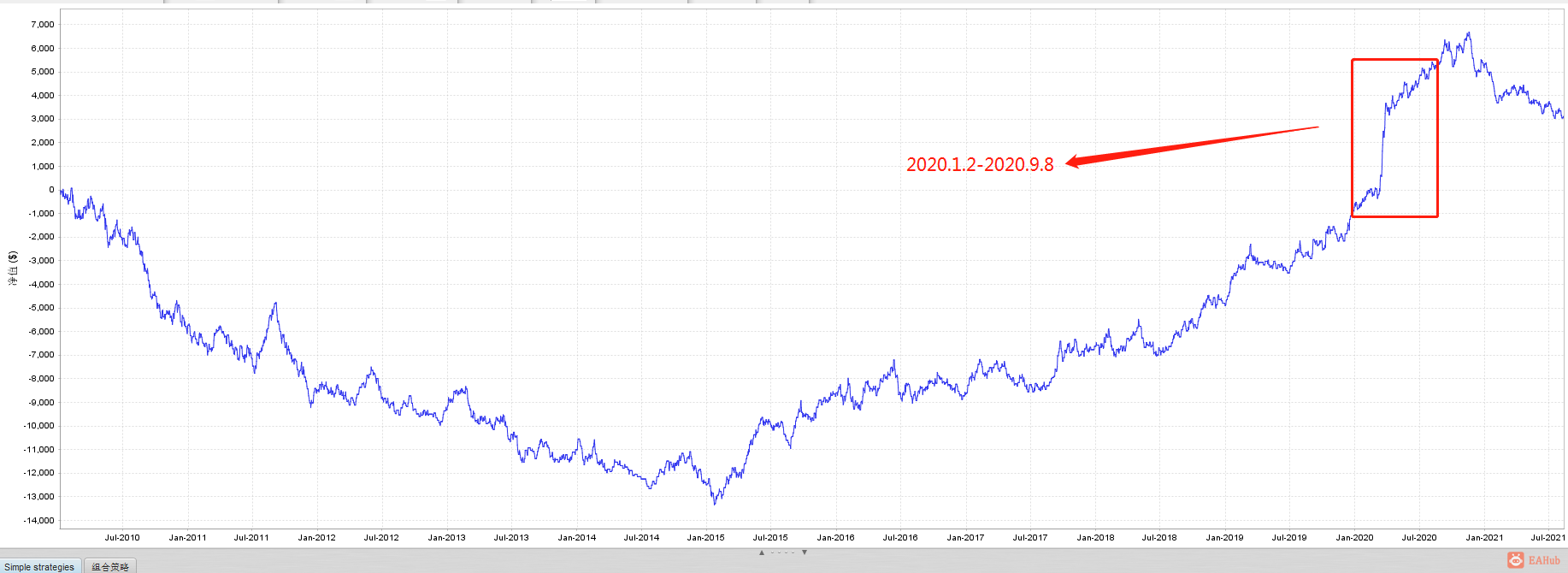Click the vertical 净值 ($) axis title
Screen dimensions: 1568x573
[x=13, y=269]
